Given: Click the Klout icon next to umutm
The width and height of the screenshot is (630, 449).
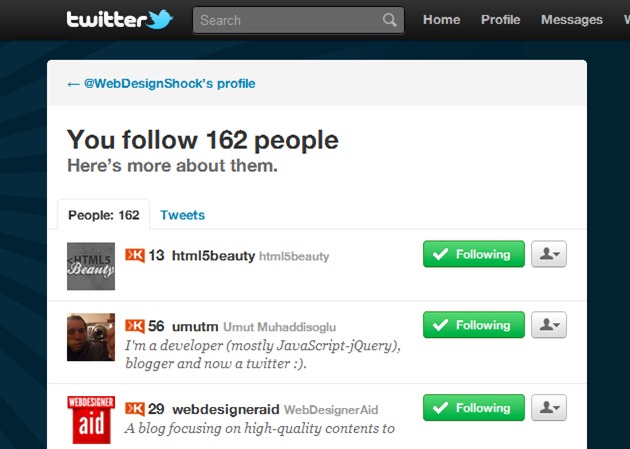Looking at the screenshot, I should pyautogui.click(x=135, y=326).
